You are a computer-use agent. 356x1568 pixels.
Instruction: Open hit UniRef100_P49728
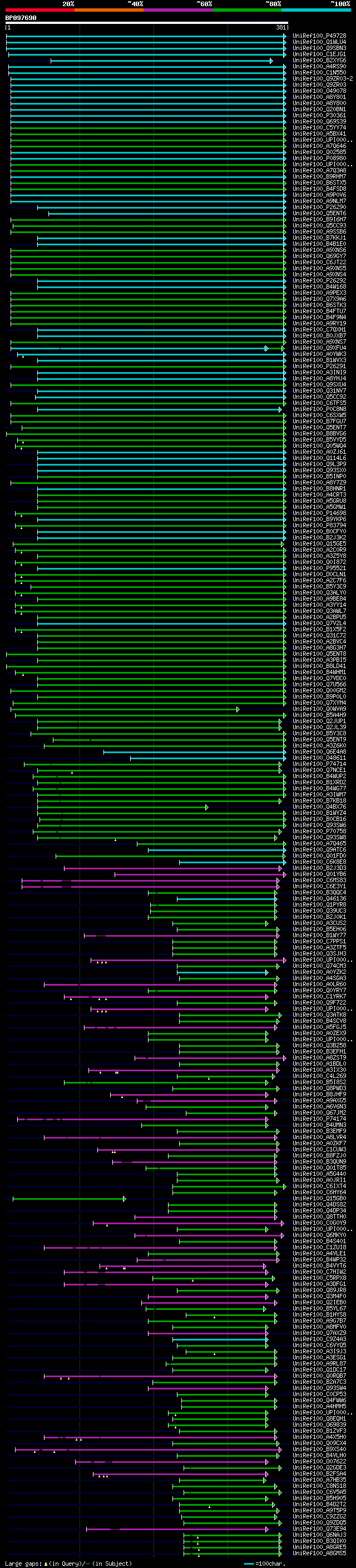click(x=319, y=36)
